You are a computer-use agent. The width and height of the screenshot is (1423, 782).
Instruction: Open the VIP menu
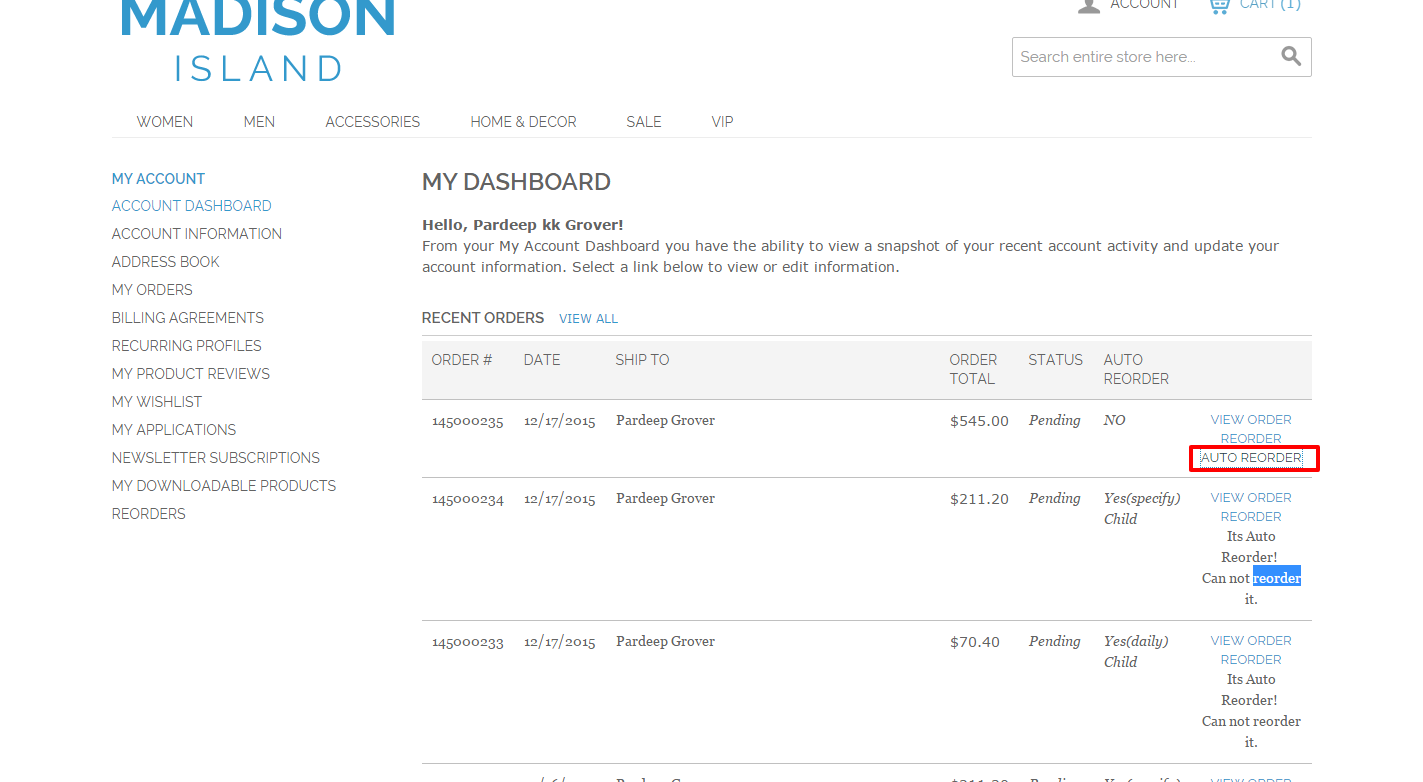[722, 122]
